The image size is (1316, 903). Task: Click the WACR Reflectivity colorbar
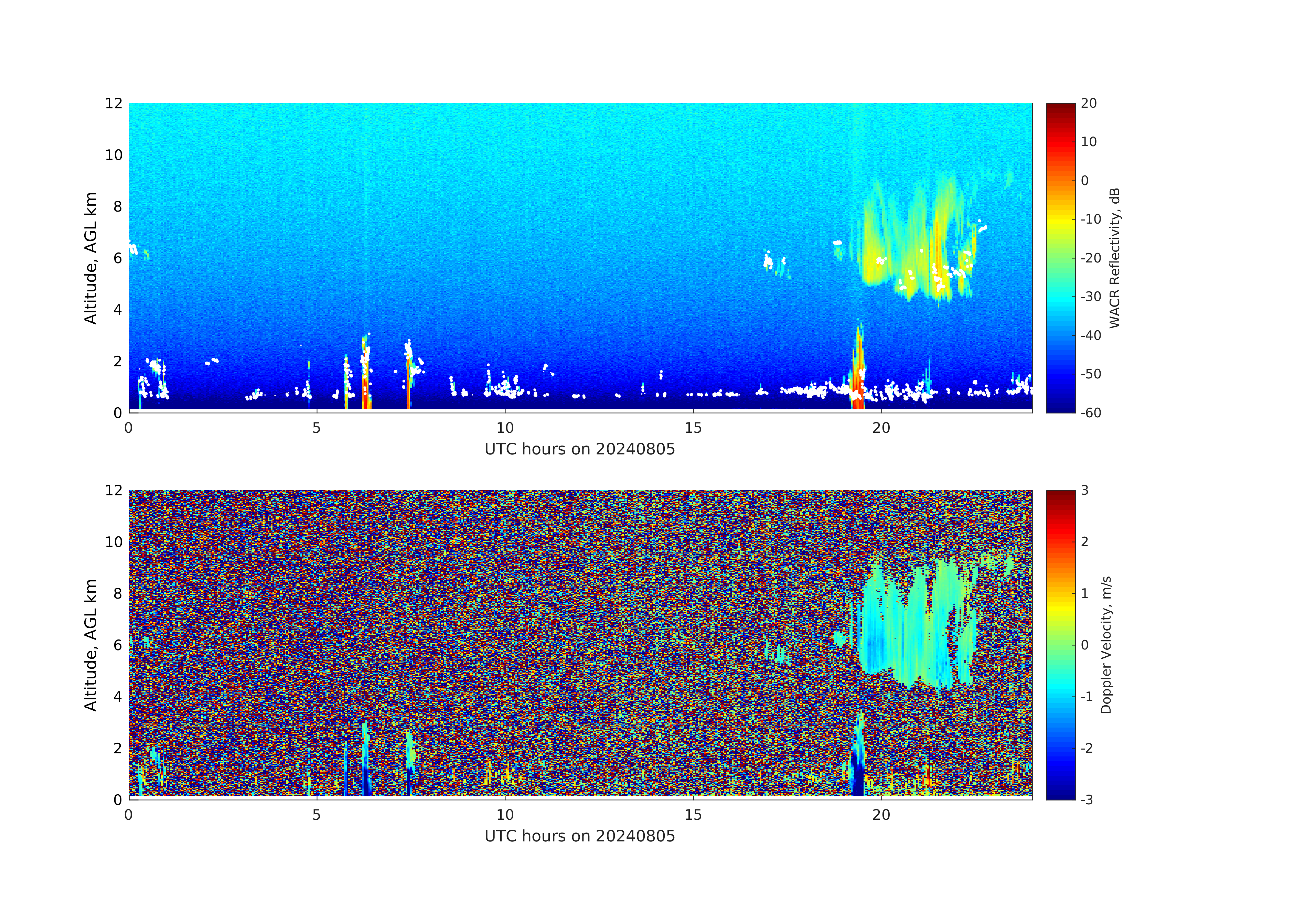1060,258
